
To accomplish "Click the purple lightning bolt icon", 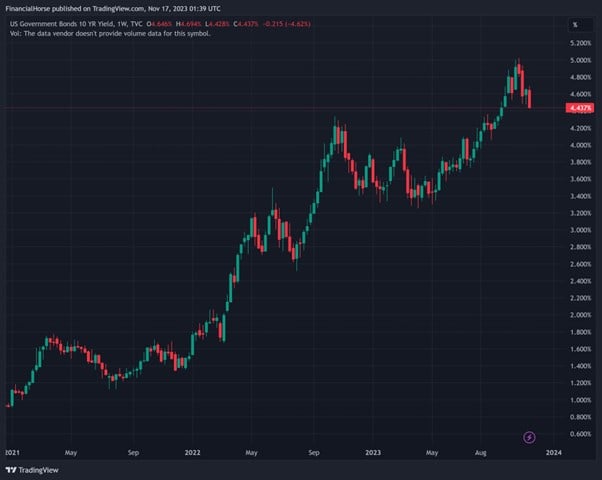I will pos(529,437).
